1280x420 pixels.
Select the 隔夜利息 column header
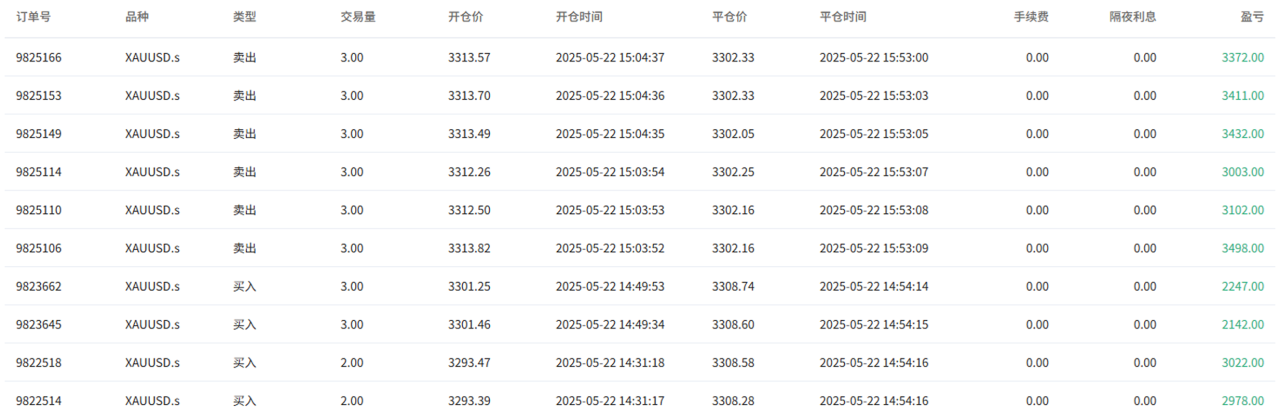(1133, 18)
